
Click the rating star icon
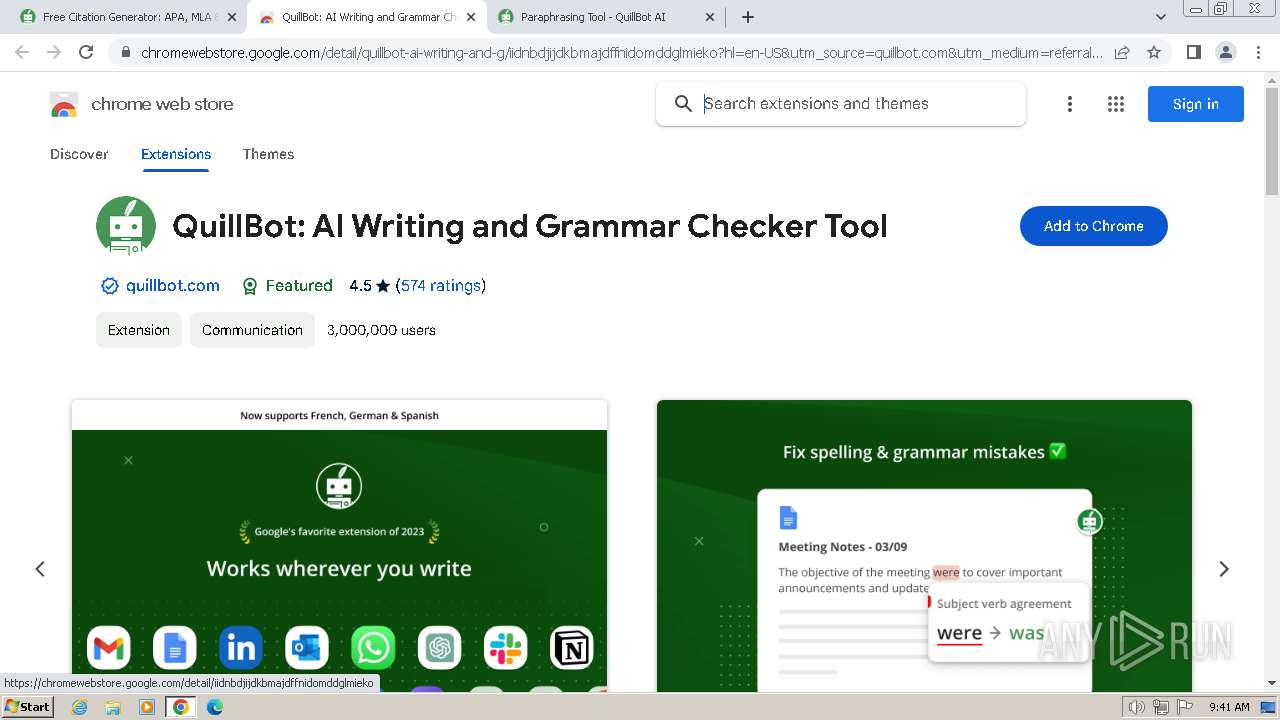(x=383, y=286)
